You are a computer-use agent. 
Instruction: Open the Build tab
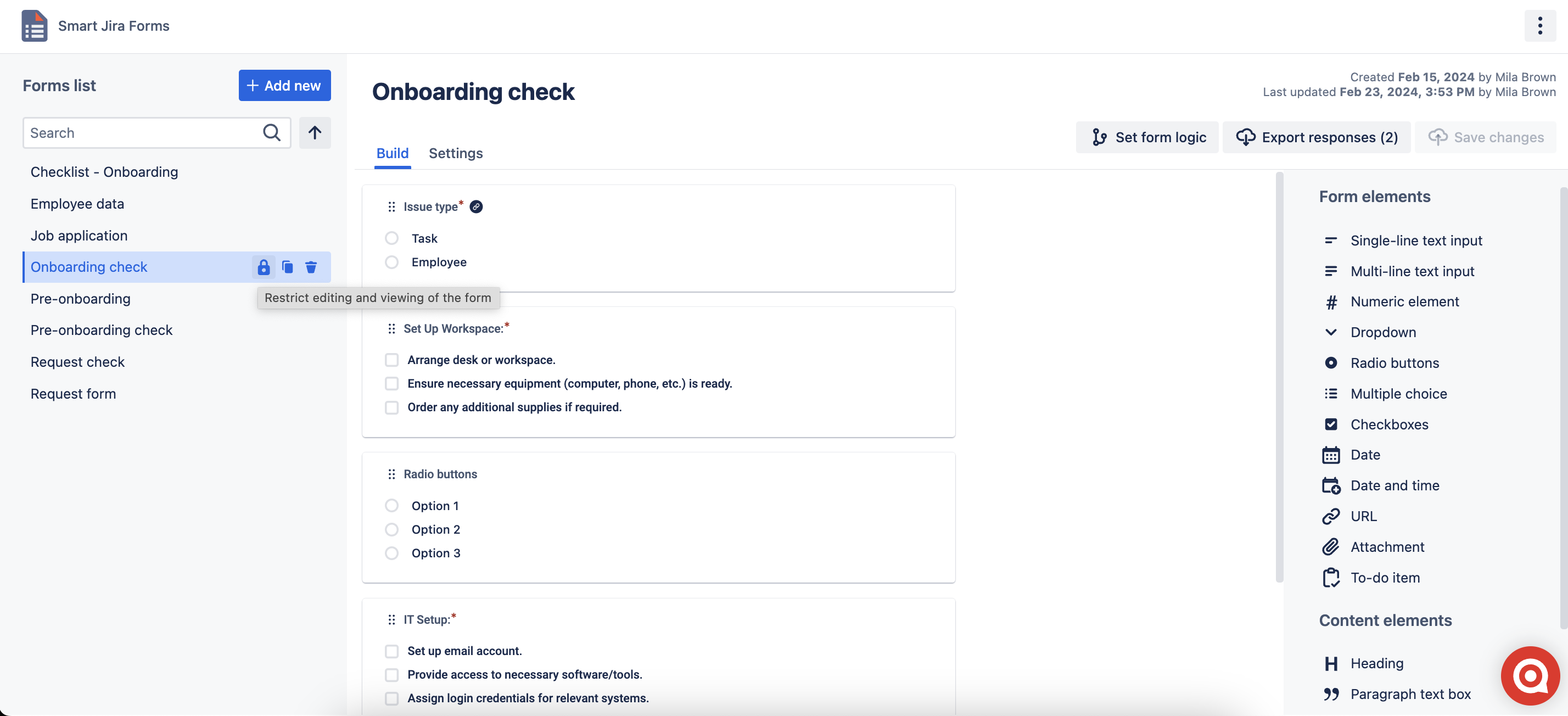pos(392,153)
